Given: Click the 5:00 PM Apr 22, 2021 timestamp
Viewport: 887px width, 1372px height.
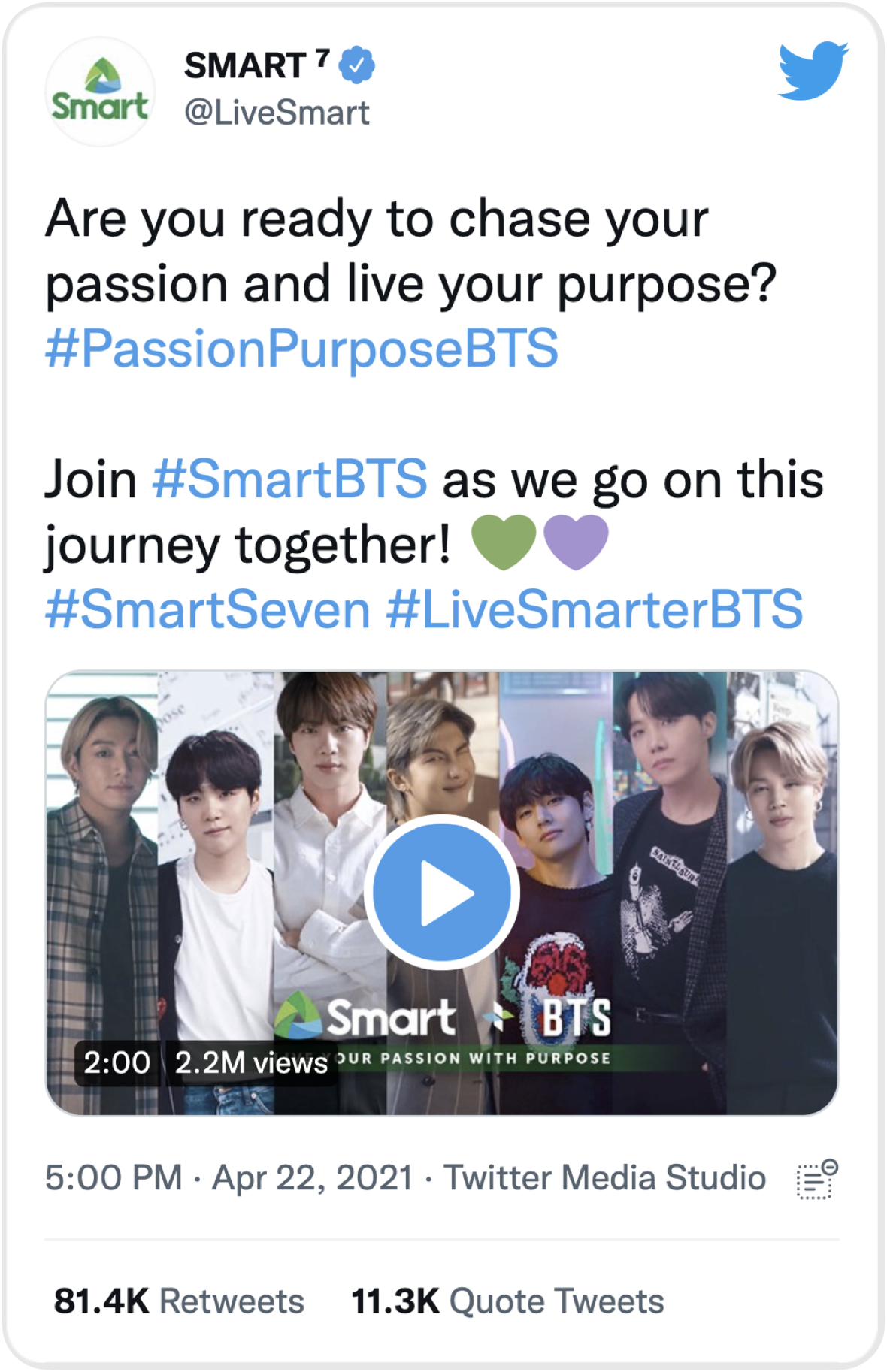Looking at the screenshot, I should pos(229,1177).
